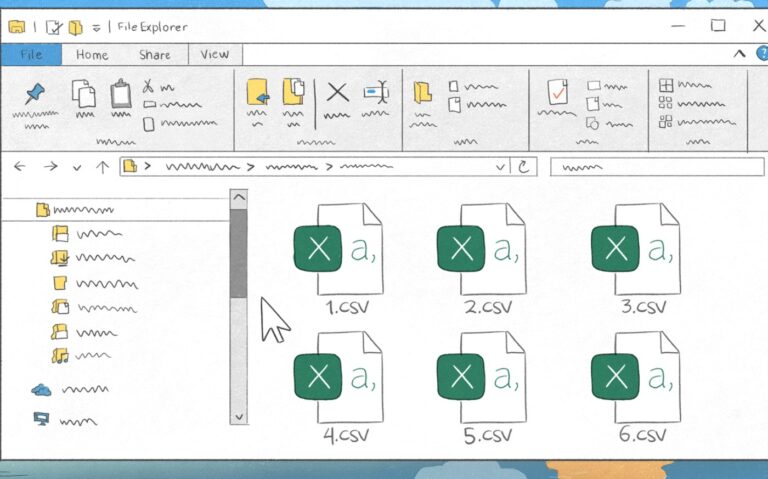The width and height of the screenshot is (768, 479).
Task: Switch to the View tab
Action: [x=215, y=54]
